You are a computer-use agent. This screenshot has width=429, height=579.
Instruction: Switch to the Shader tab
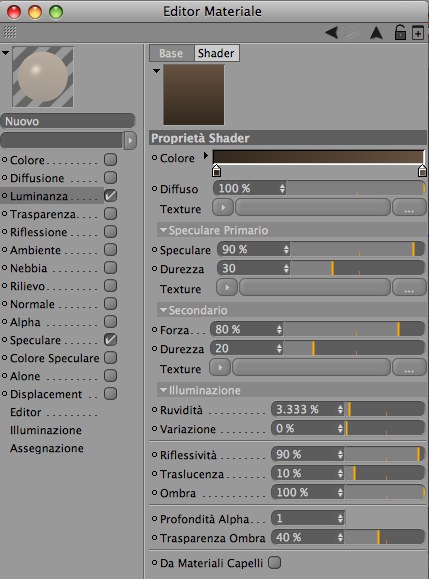[x=216, y=53]
